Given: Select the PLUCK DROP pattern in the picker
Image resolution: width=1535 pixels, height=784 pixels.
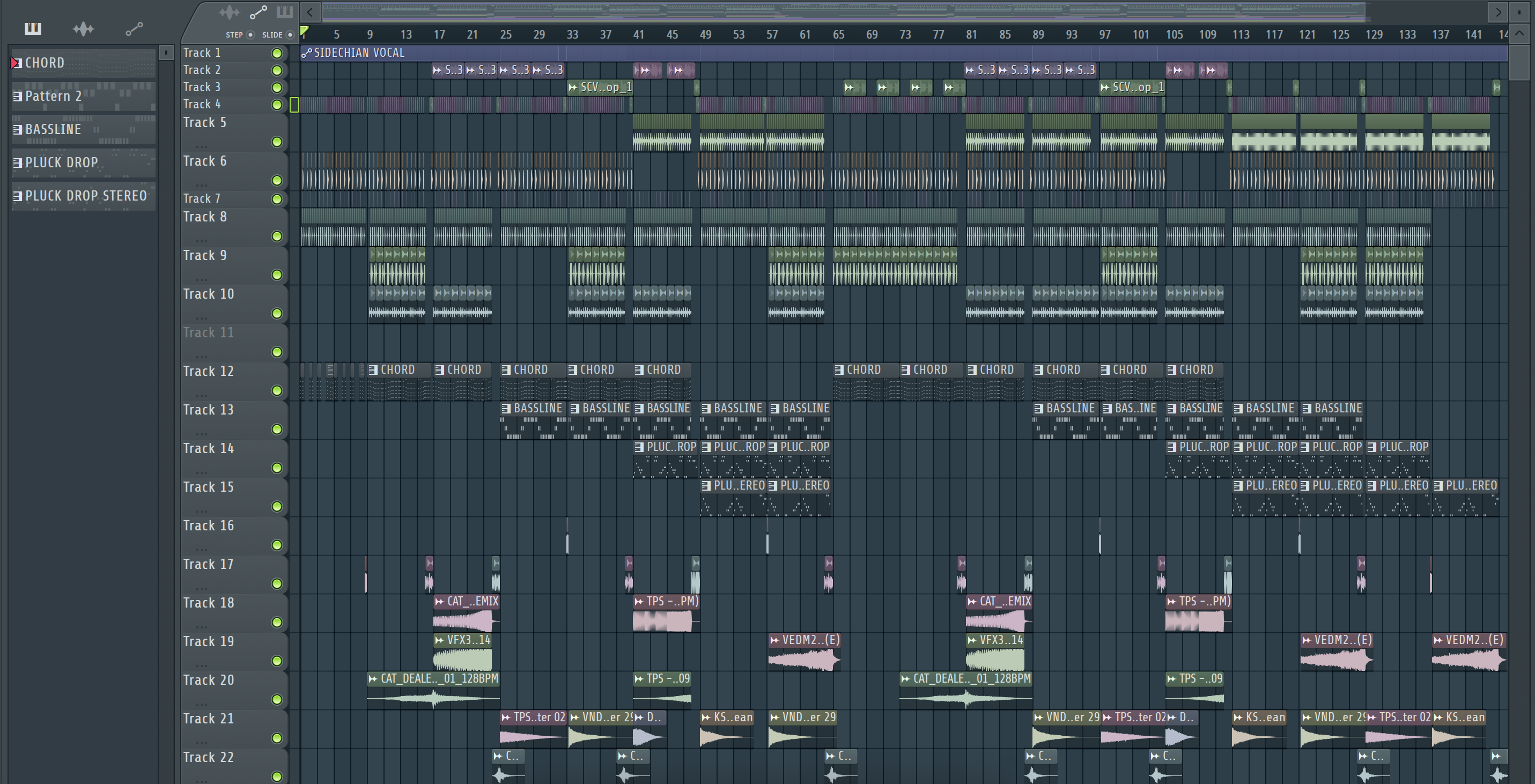Looking at the screenshot, I should click(84, 162).
